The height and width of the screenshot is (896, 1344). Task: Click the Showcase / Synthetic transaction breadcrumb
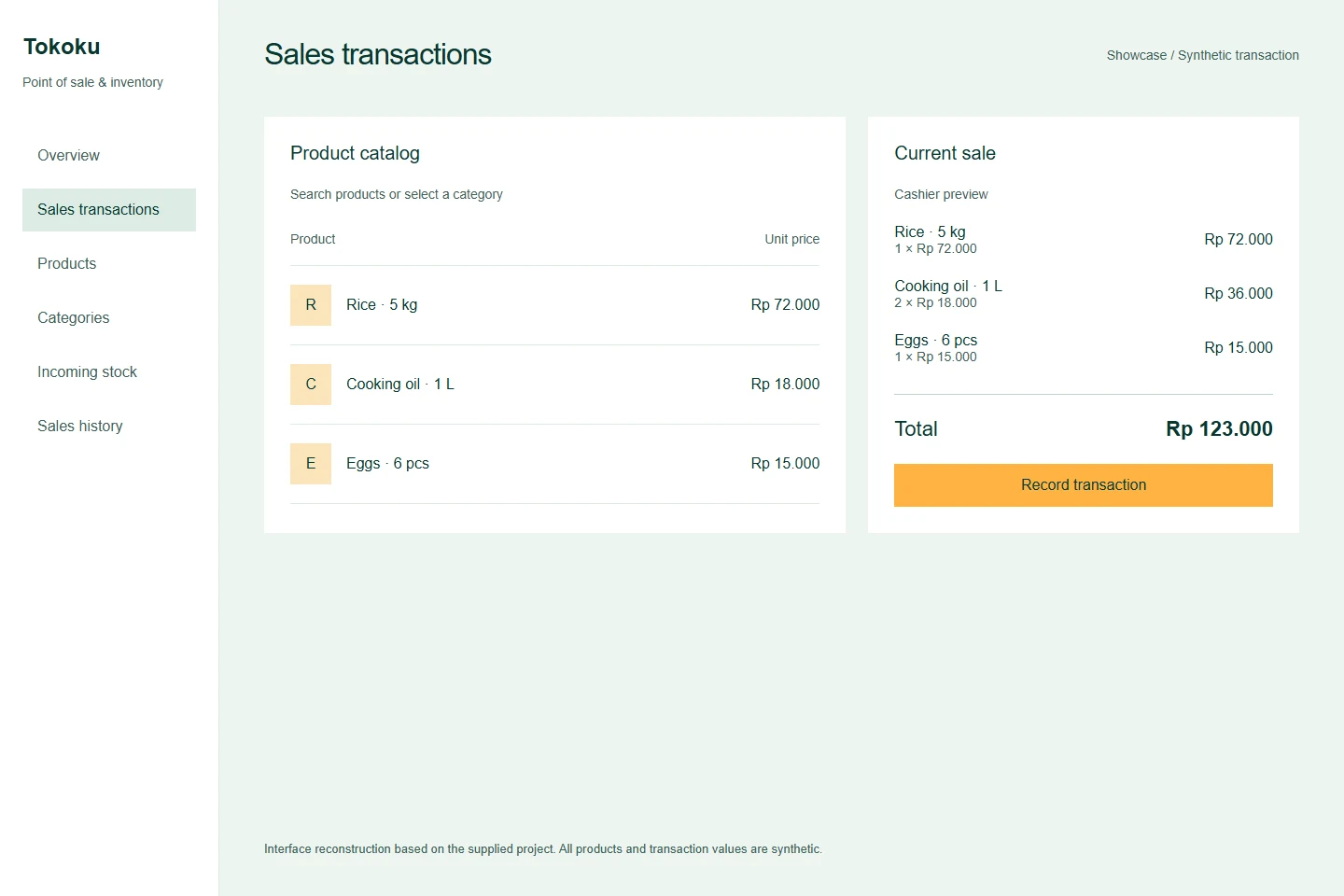(1203, 55)
